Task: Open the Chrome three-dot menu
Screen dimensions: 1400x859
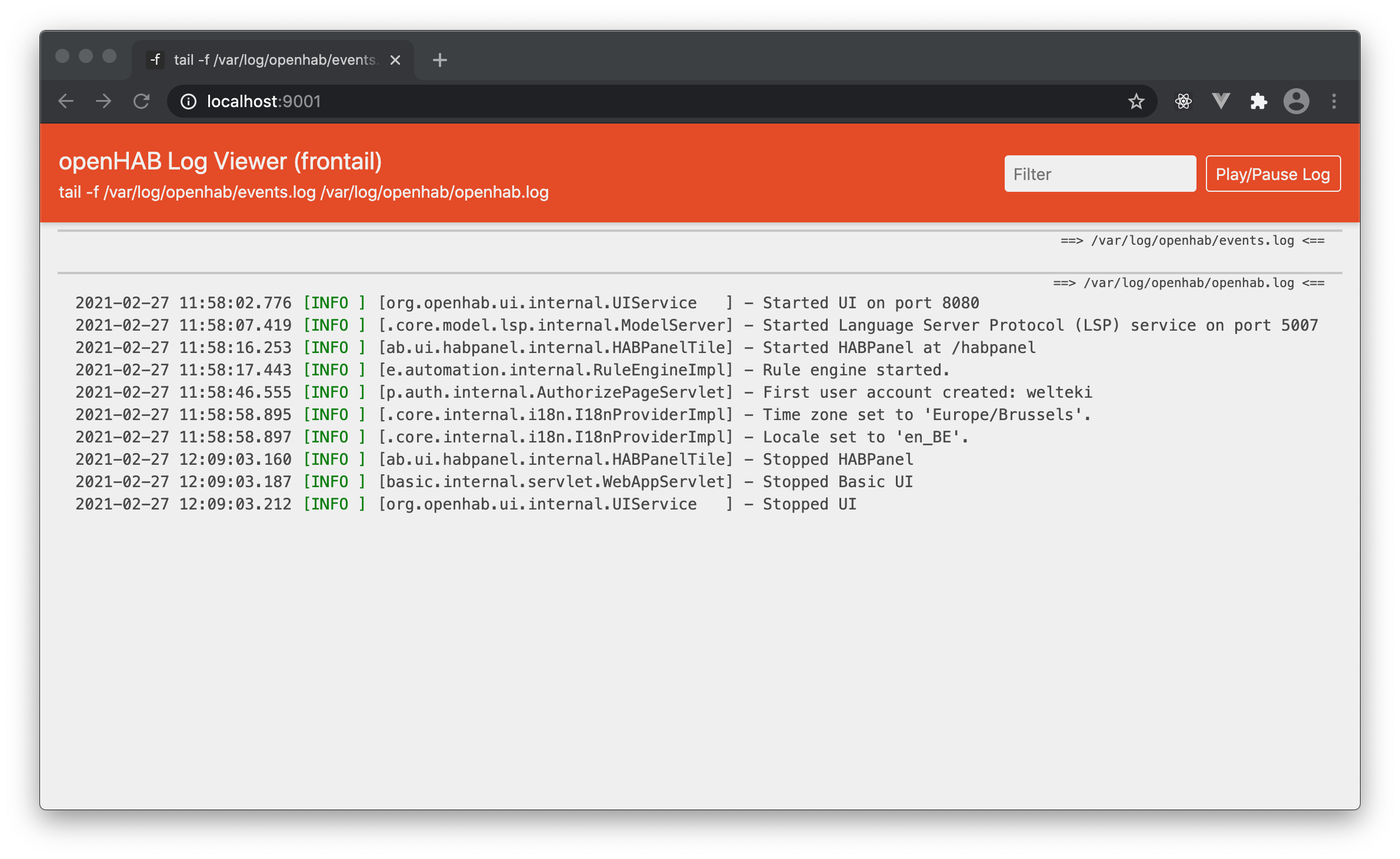Action: [1334, 101]
